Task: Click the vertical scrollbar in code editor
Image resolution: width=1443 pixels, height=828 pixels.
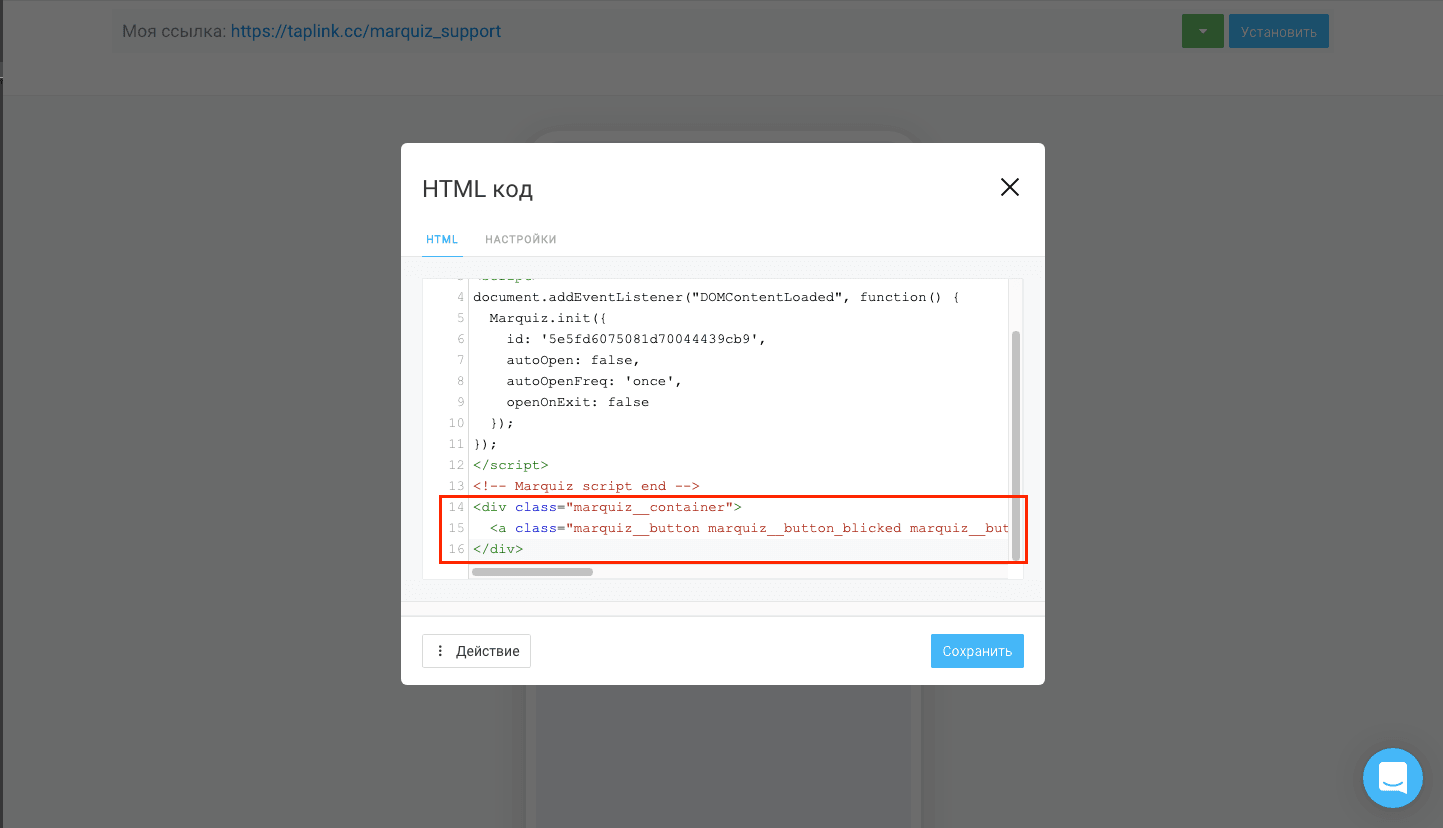Action: coord(1016,445)
